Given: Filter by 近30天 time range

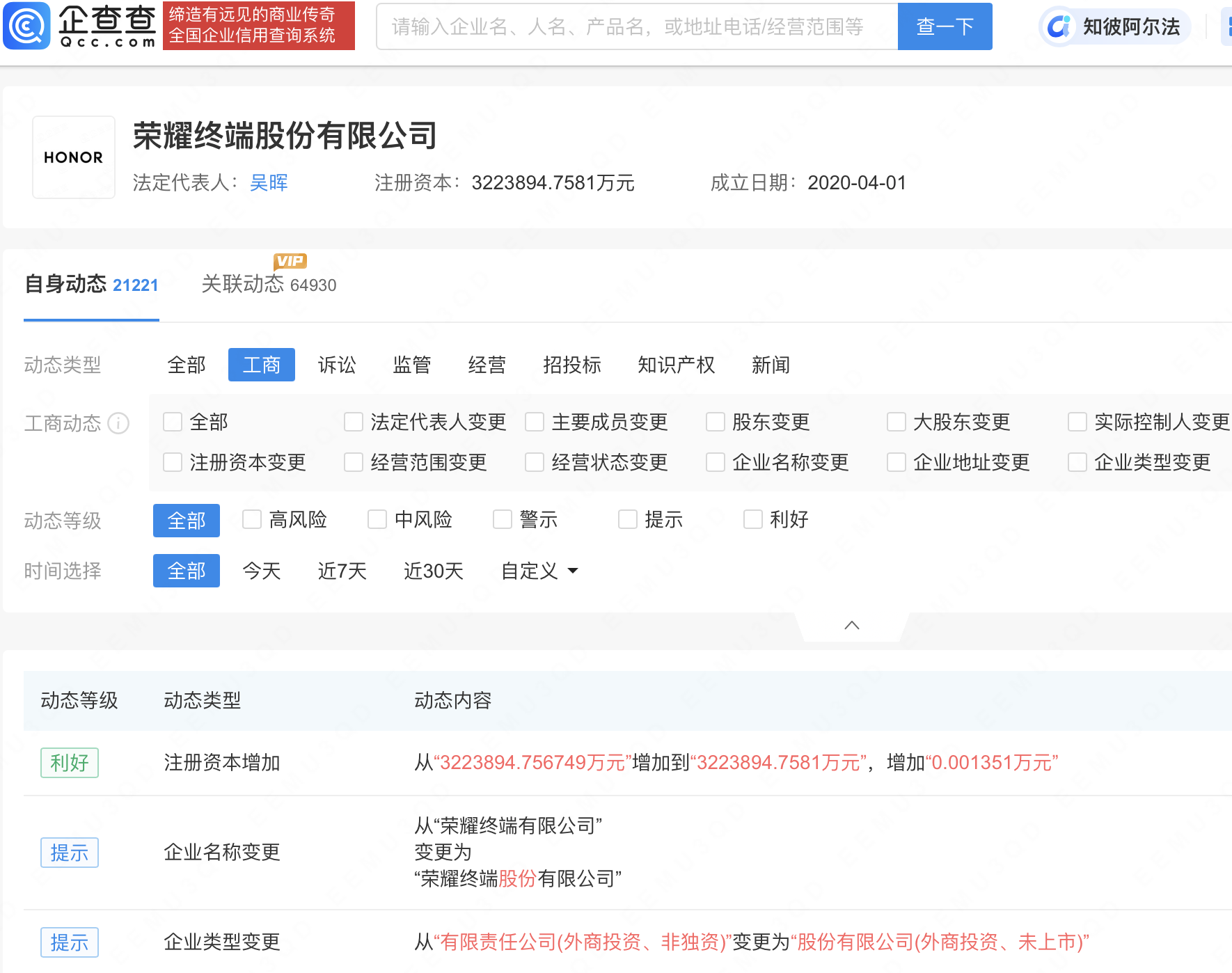Looking at the screenshot, I should (434, 571).
